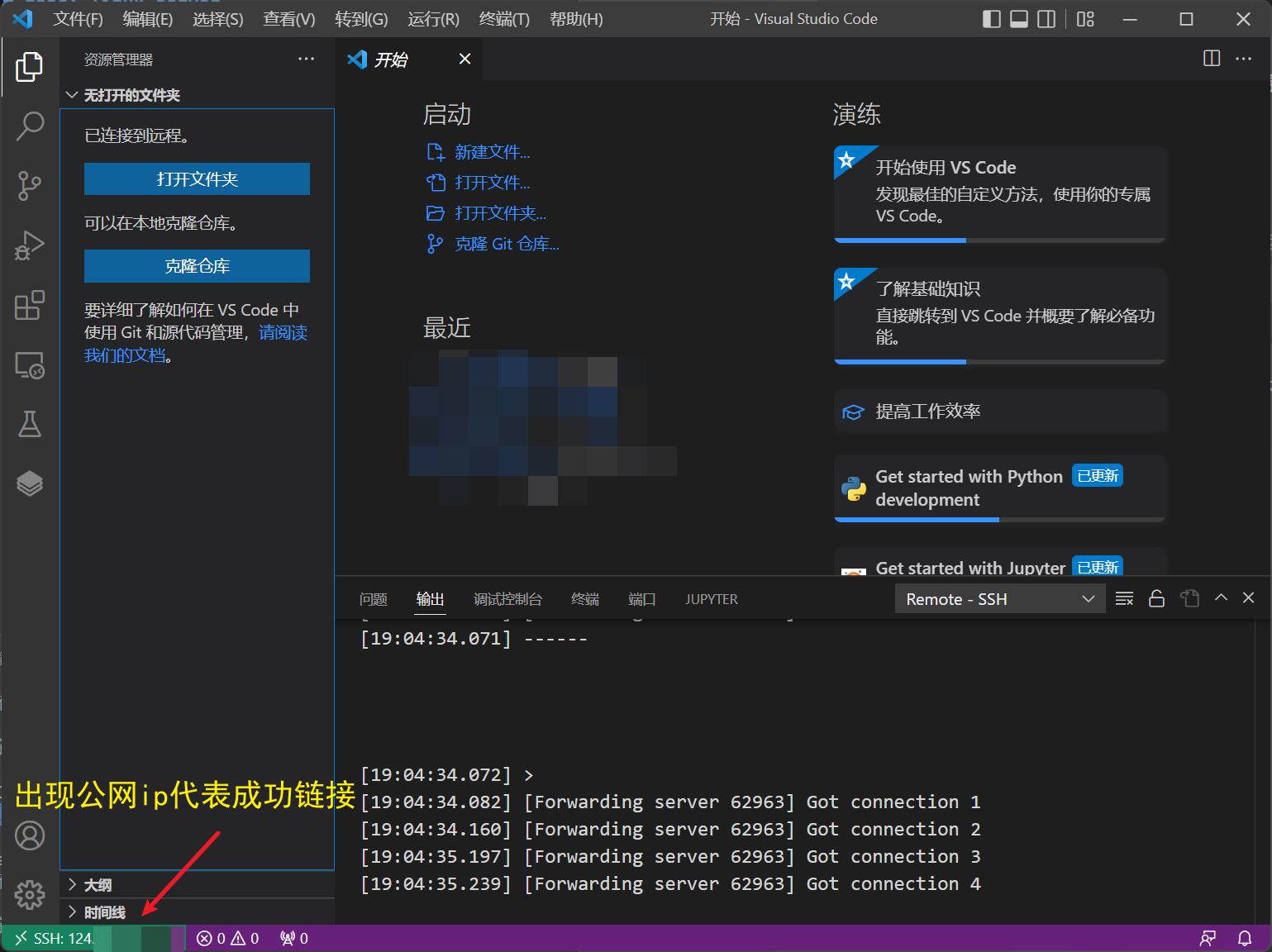Collapse the 无打开的文件夹 section
The image size is (1272, 952).
click(x=198, y=95)
